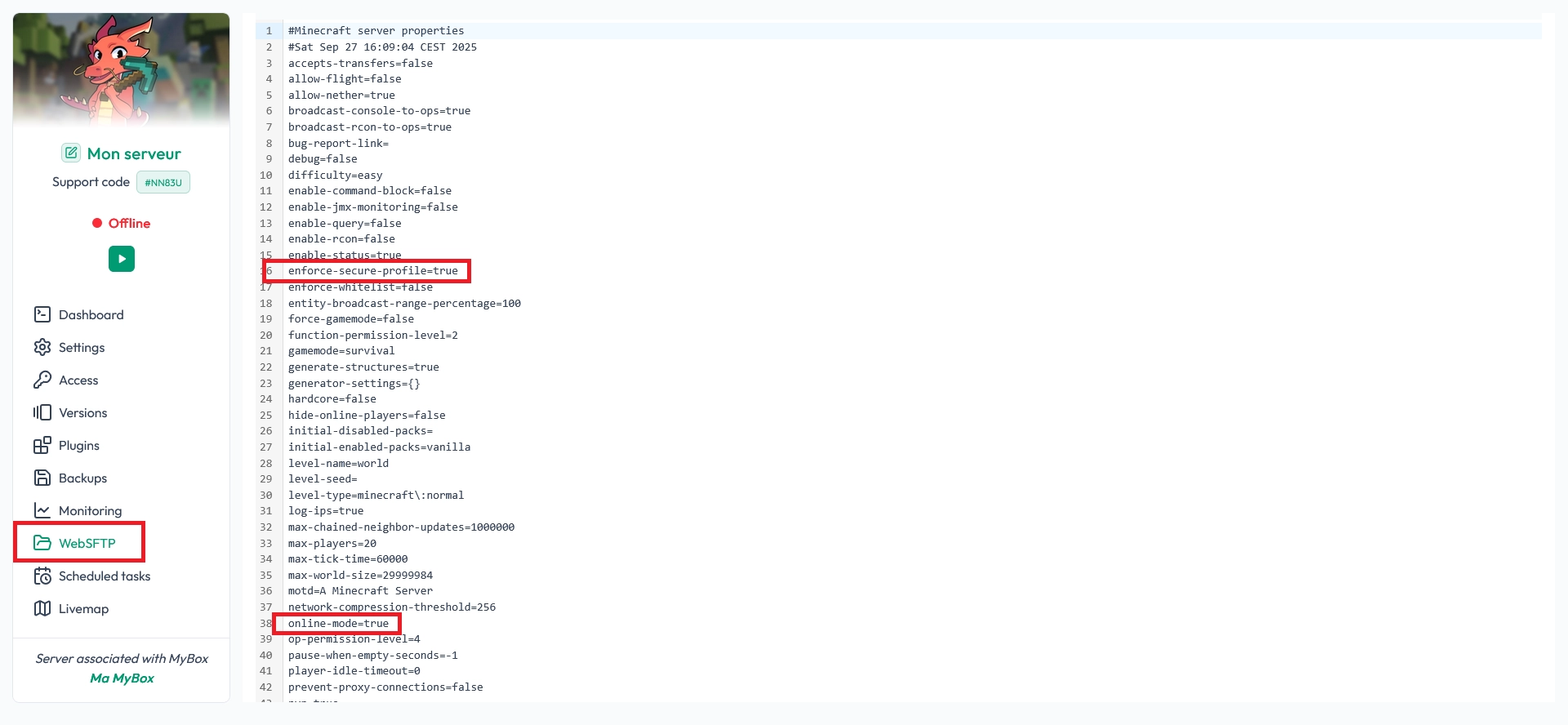Place cursor on max-players=20 line

tap(332, 544)
